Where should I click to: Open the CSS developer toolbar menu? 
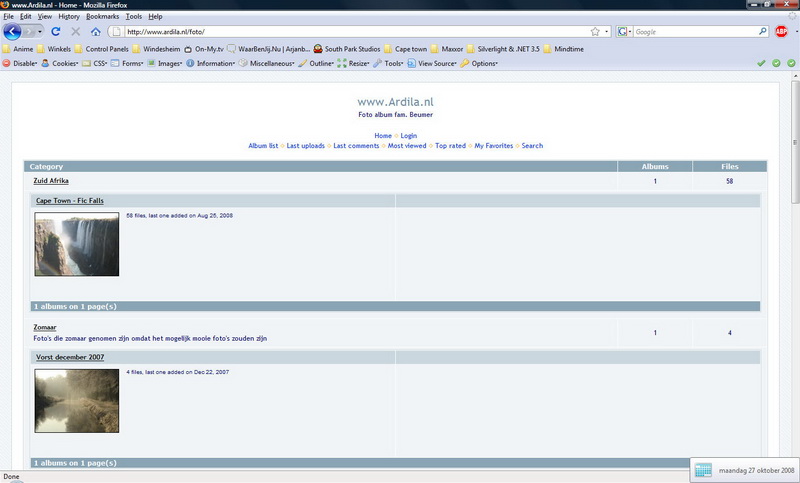pyautogui.click(x=95, y=63)
